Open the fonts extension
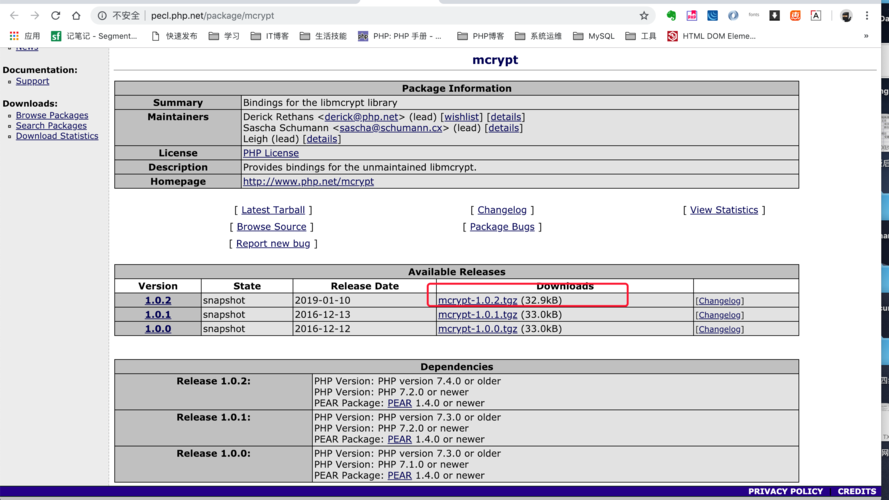Viewport: 889px width, 500px height. 753,15
